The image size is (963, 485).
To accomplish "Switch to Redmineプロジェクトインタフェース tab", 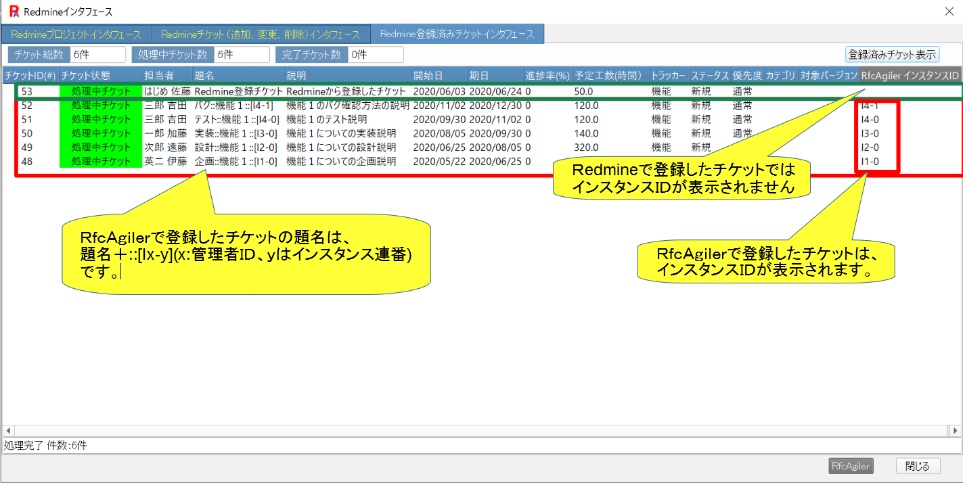I will click(x=76, y=34).
